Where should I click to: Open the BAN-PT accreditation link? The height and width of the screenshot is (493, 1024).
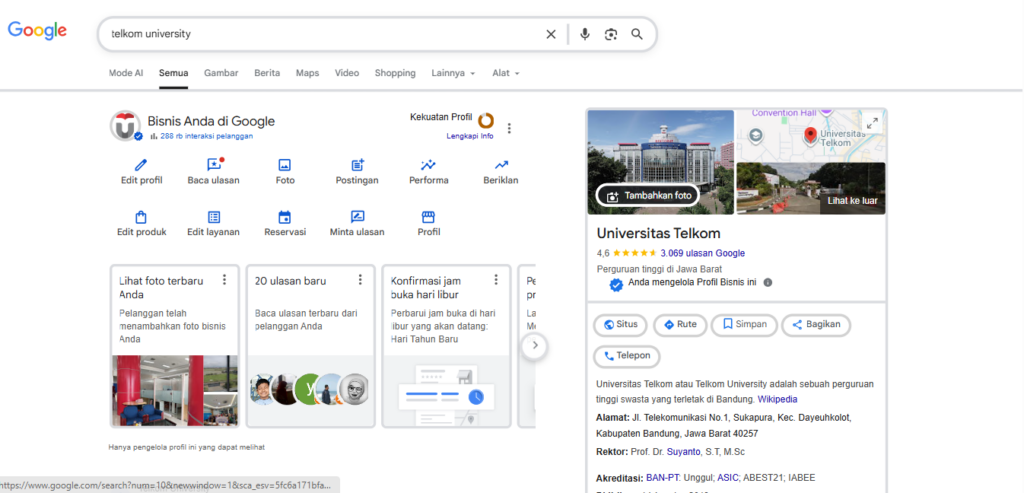click(664, 478)
